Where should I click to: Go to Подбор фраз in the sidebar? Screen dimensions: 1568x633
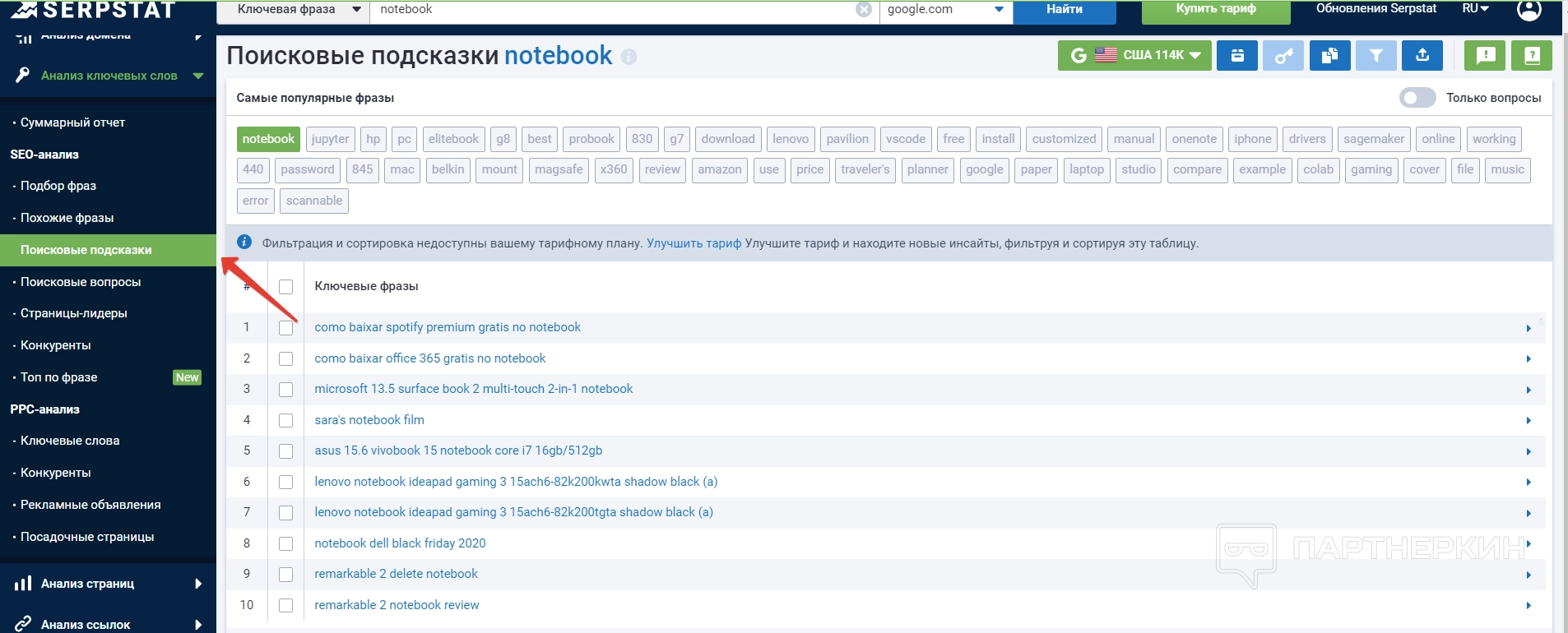tap(58, 186)
